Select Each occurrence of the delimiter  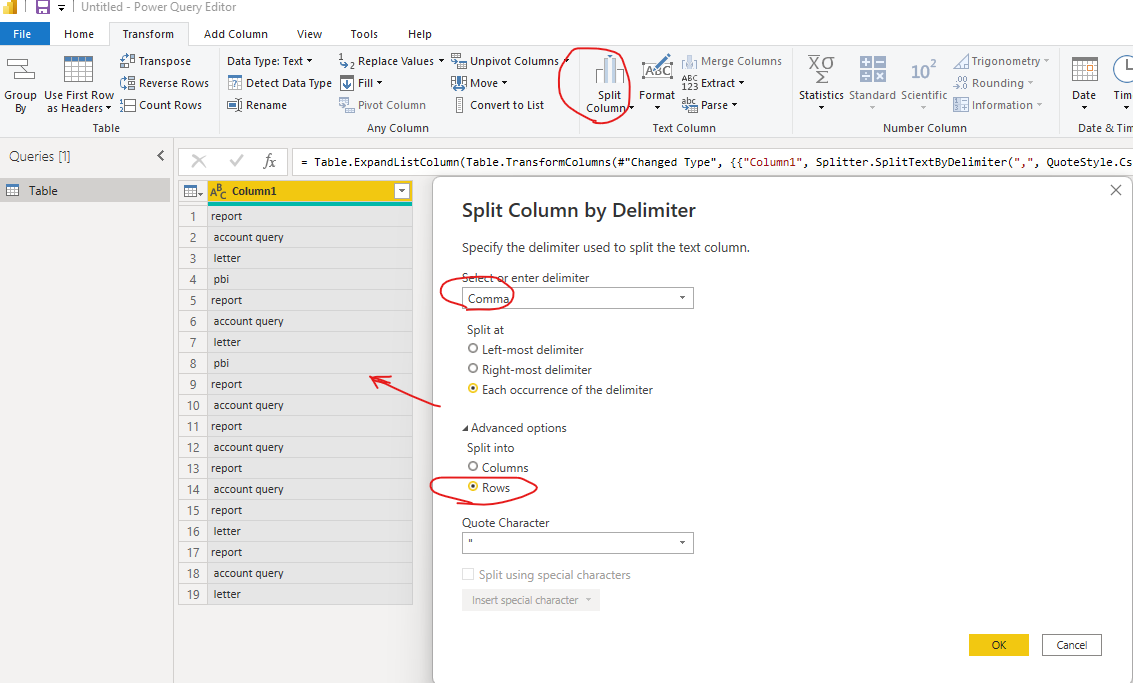[473, 389]
